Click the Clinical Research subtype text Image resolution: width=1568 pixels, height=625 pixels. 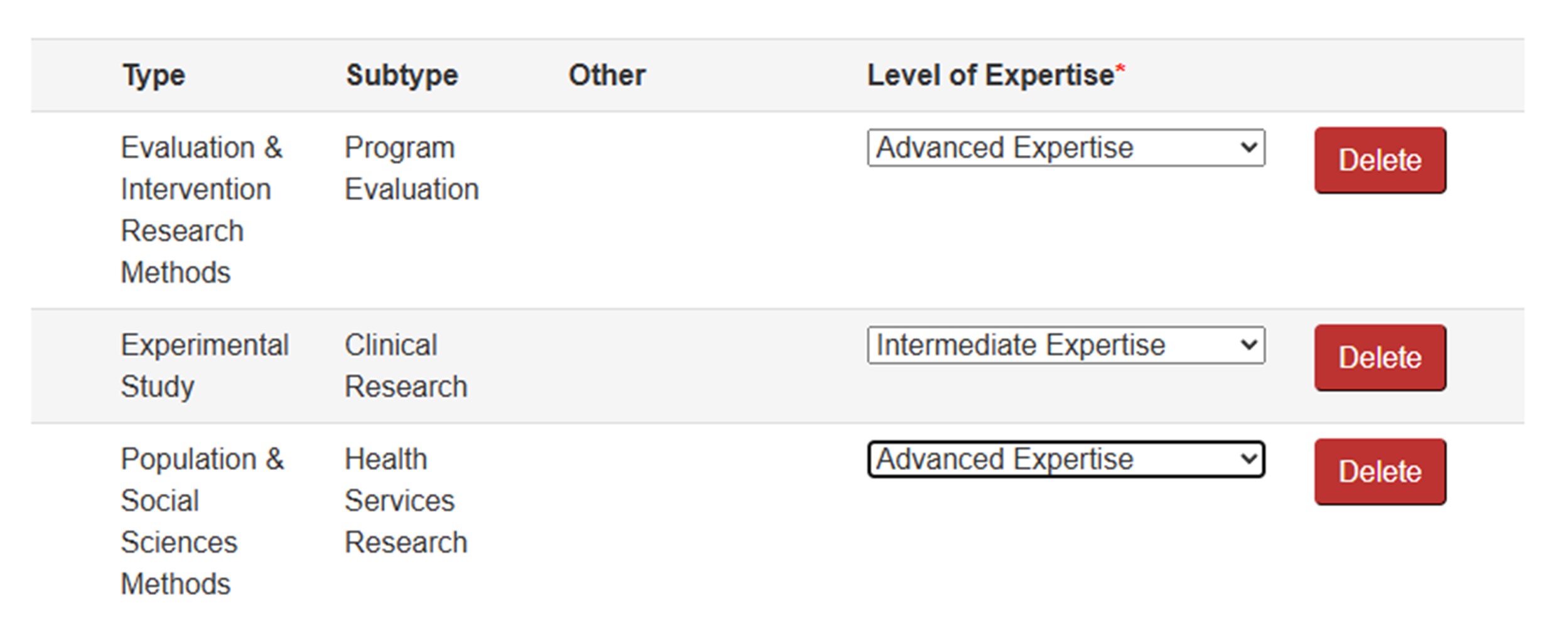(x=405, y=365)
